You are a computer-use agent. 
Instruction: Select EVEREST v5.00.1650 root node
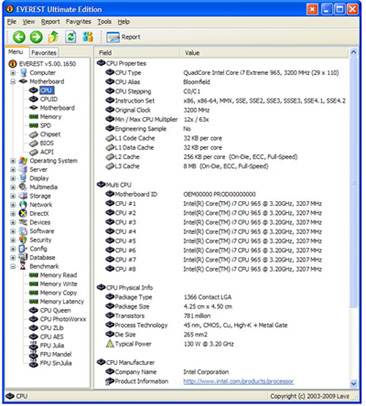47,64
